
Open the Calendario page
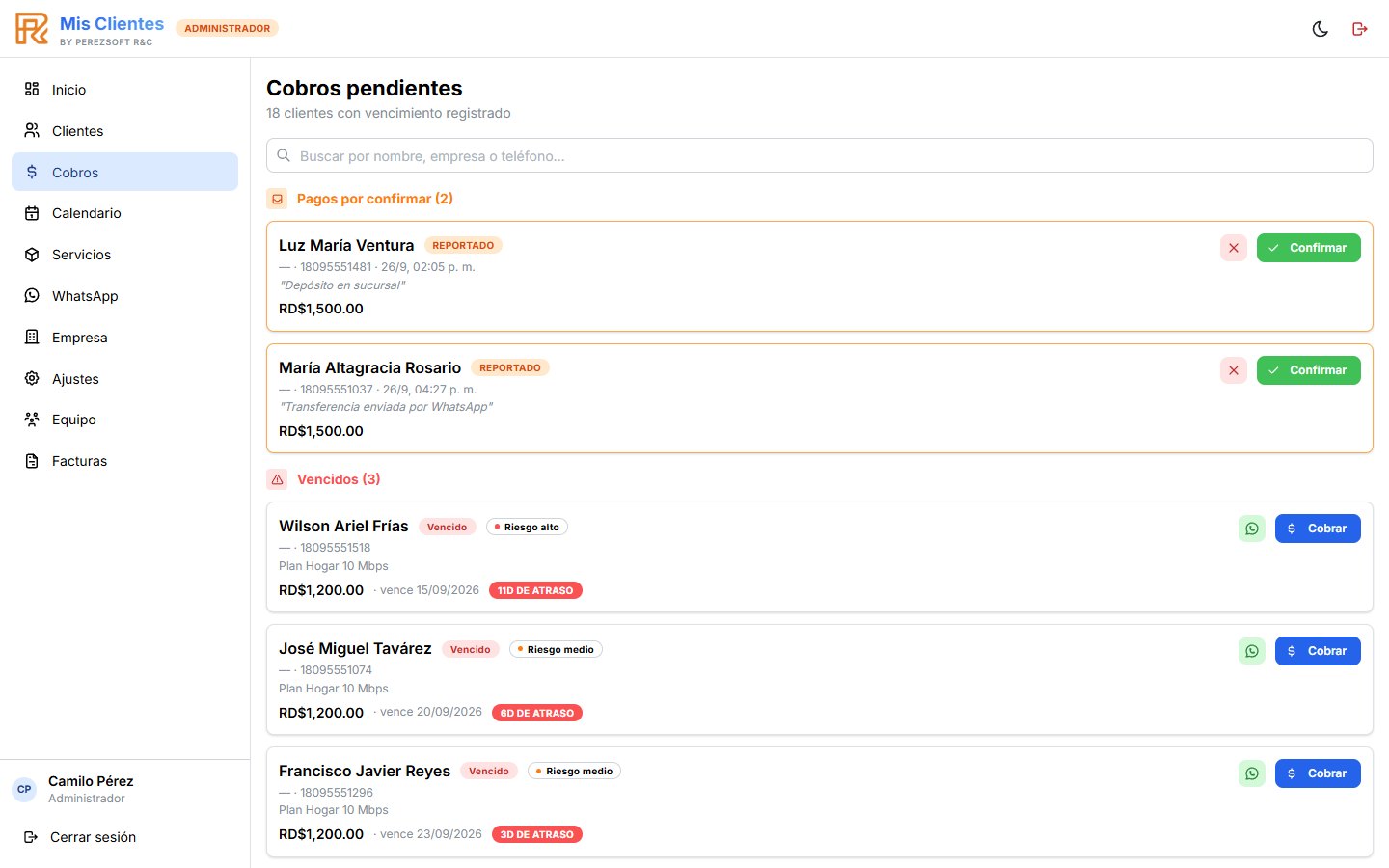124,213
